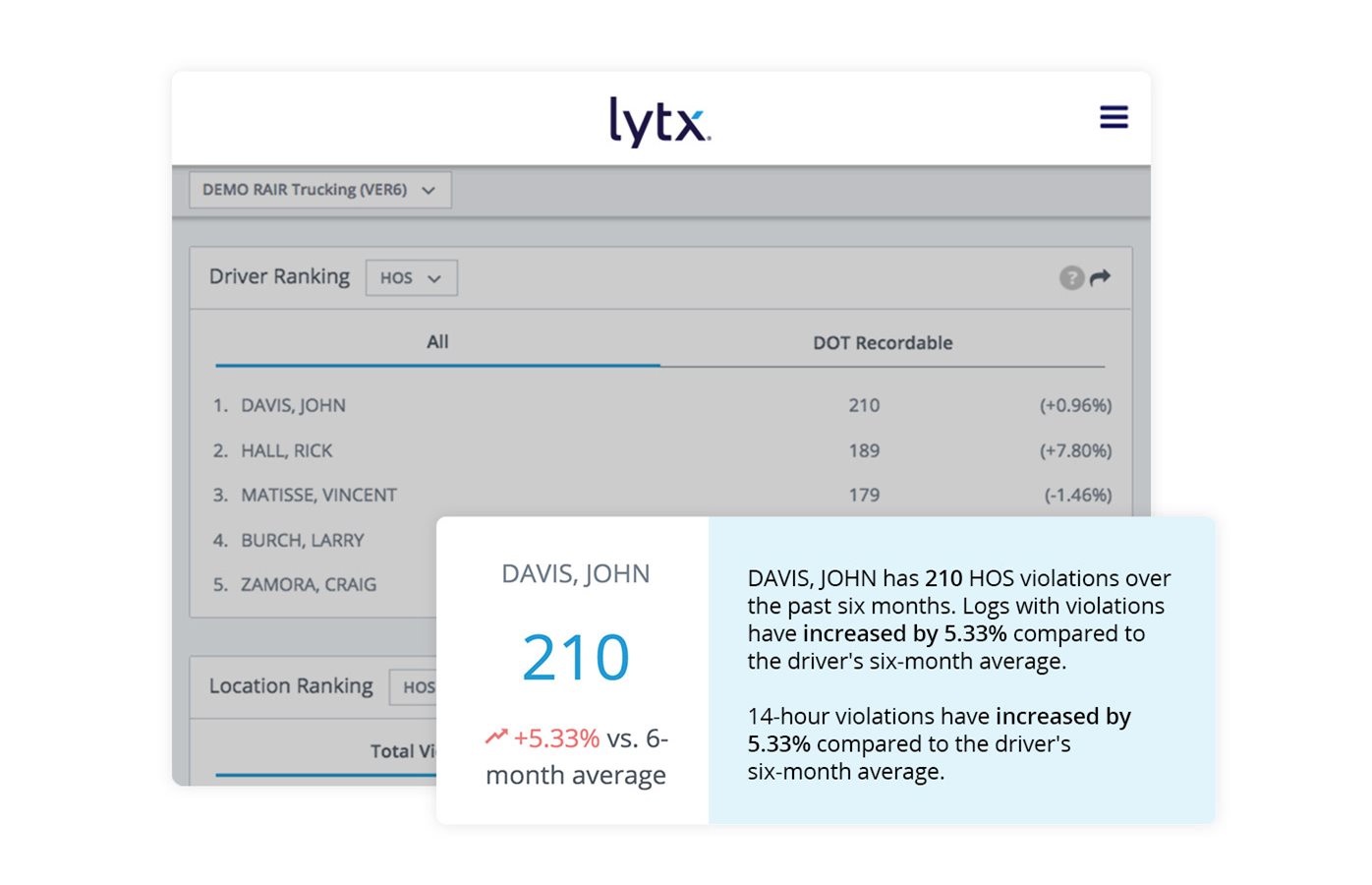Click the +5.33% change value
The height and width of the screenshot is (885, 1372).
pyautogui.click(x=556, y=737)
